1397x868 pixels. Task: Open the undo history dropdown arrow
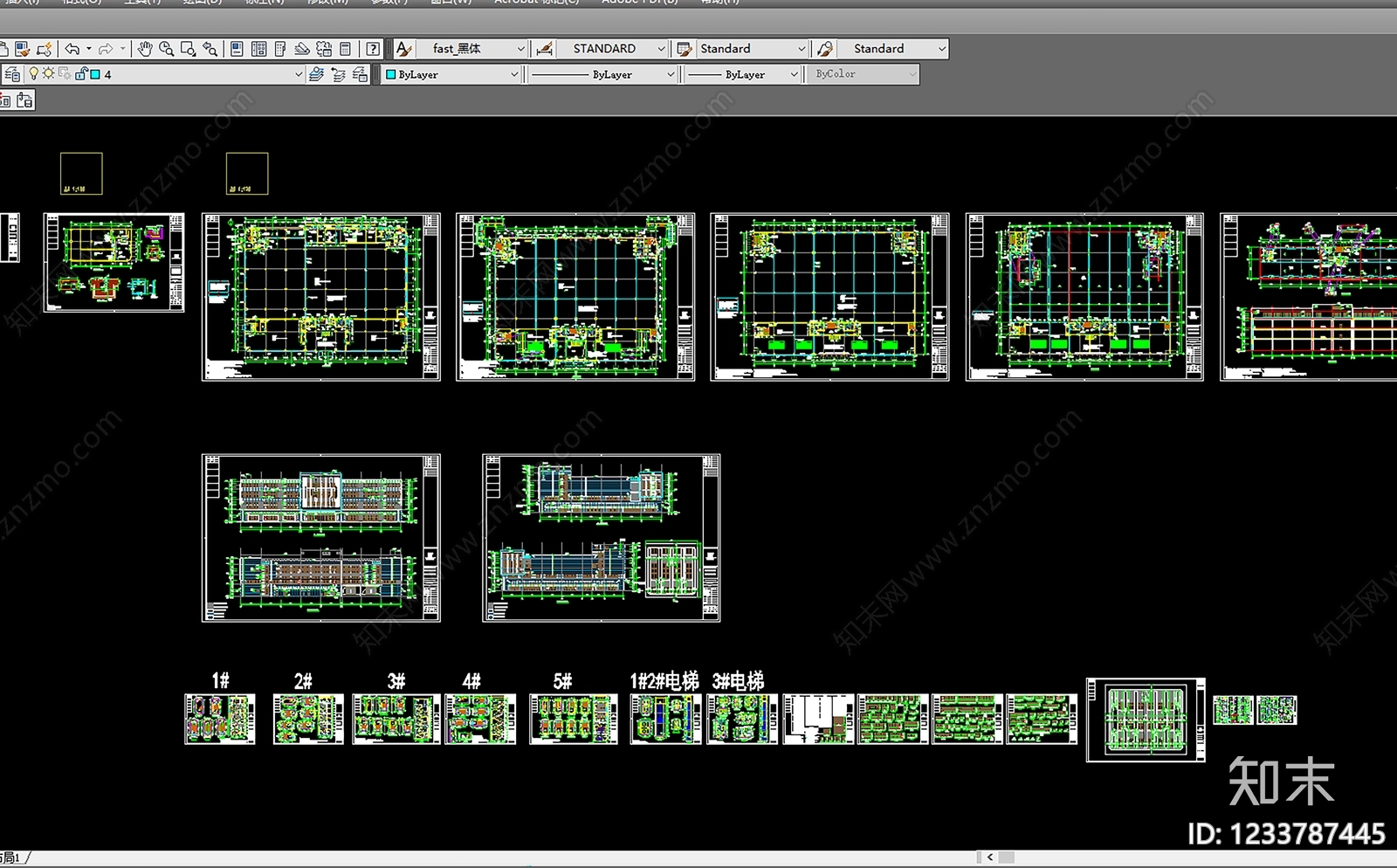[x=88, y=49]
